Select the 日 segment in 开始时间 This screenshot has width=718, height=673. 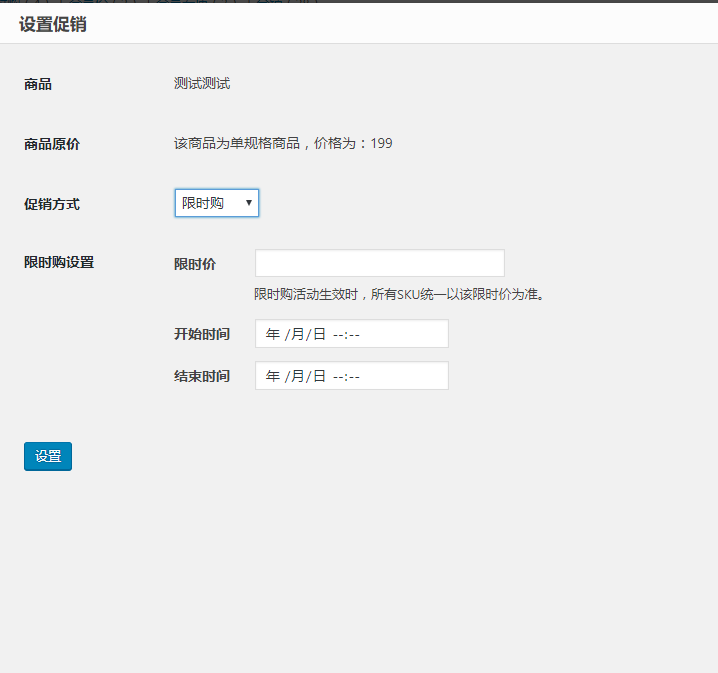pos(319,334)
